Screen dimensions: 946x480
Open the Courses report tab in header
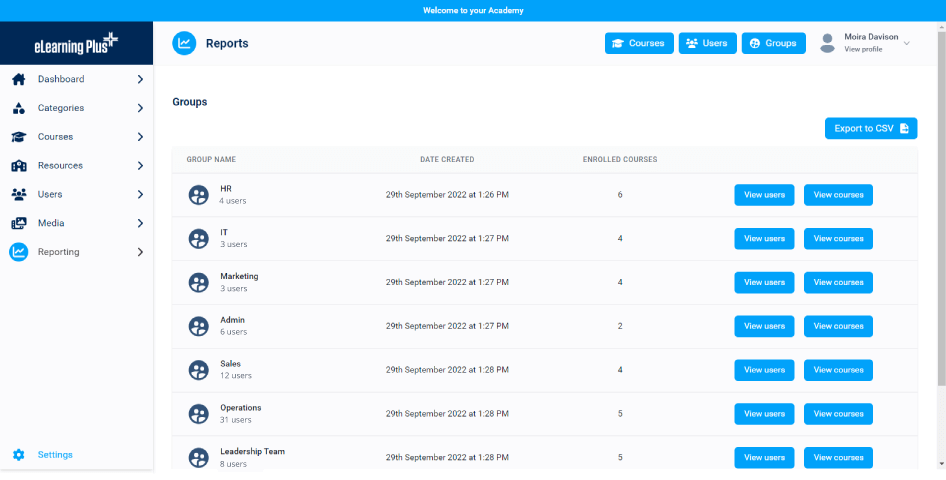point(639,43)
